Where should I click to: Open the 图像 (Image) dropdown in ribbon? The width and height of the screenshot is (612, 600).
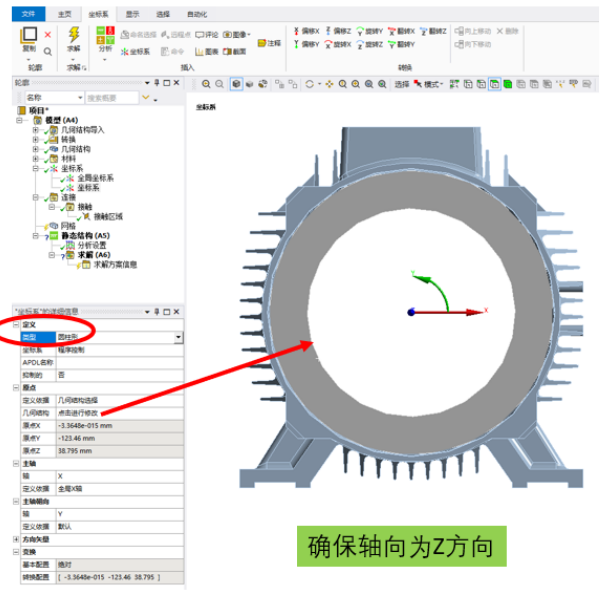pyautogui.click(x=237, y=35)
